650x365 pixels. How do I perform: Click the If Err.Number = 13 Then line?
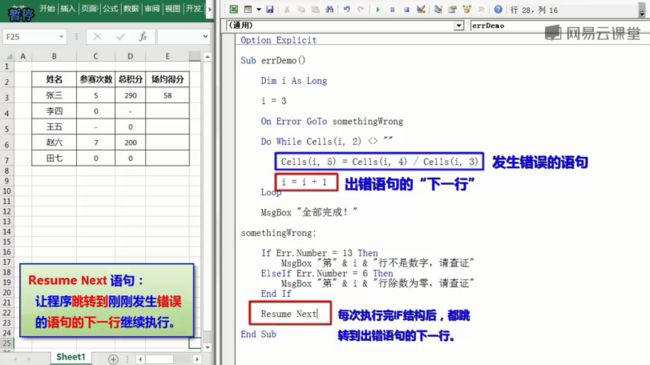(x=320, y=253)
